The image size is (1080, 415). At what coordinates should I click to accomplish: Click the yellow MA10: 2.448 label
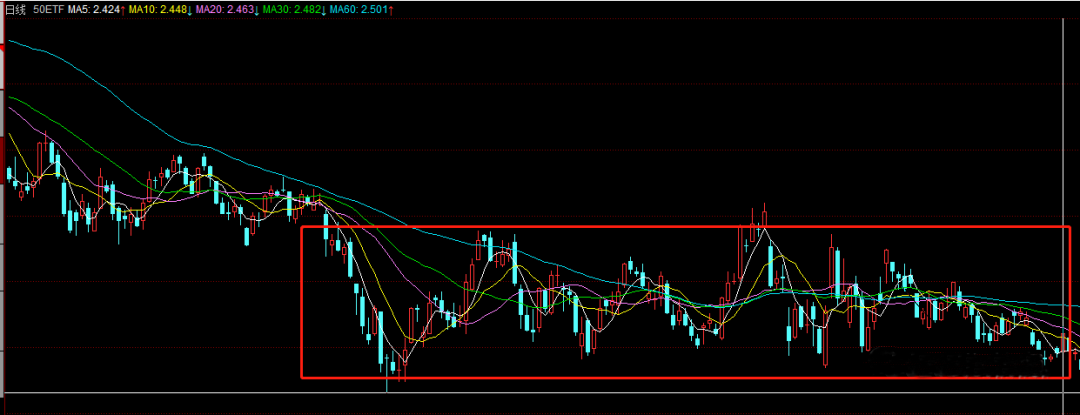(x=160, y=10)
